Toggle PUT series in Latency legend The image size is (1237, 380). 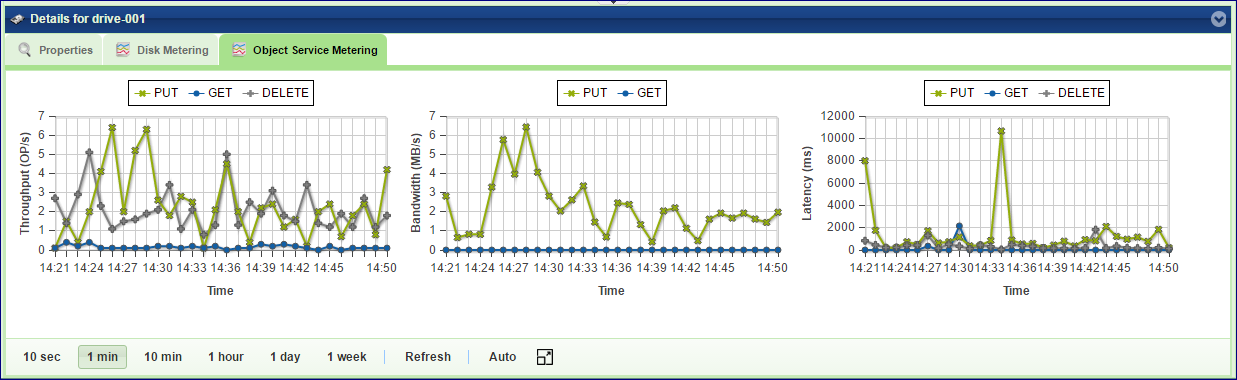951,93
